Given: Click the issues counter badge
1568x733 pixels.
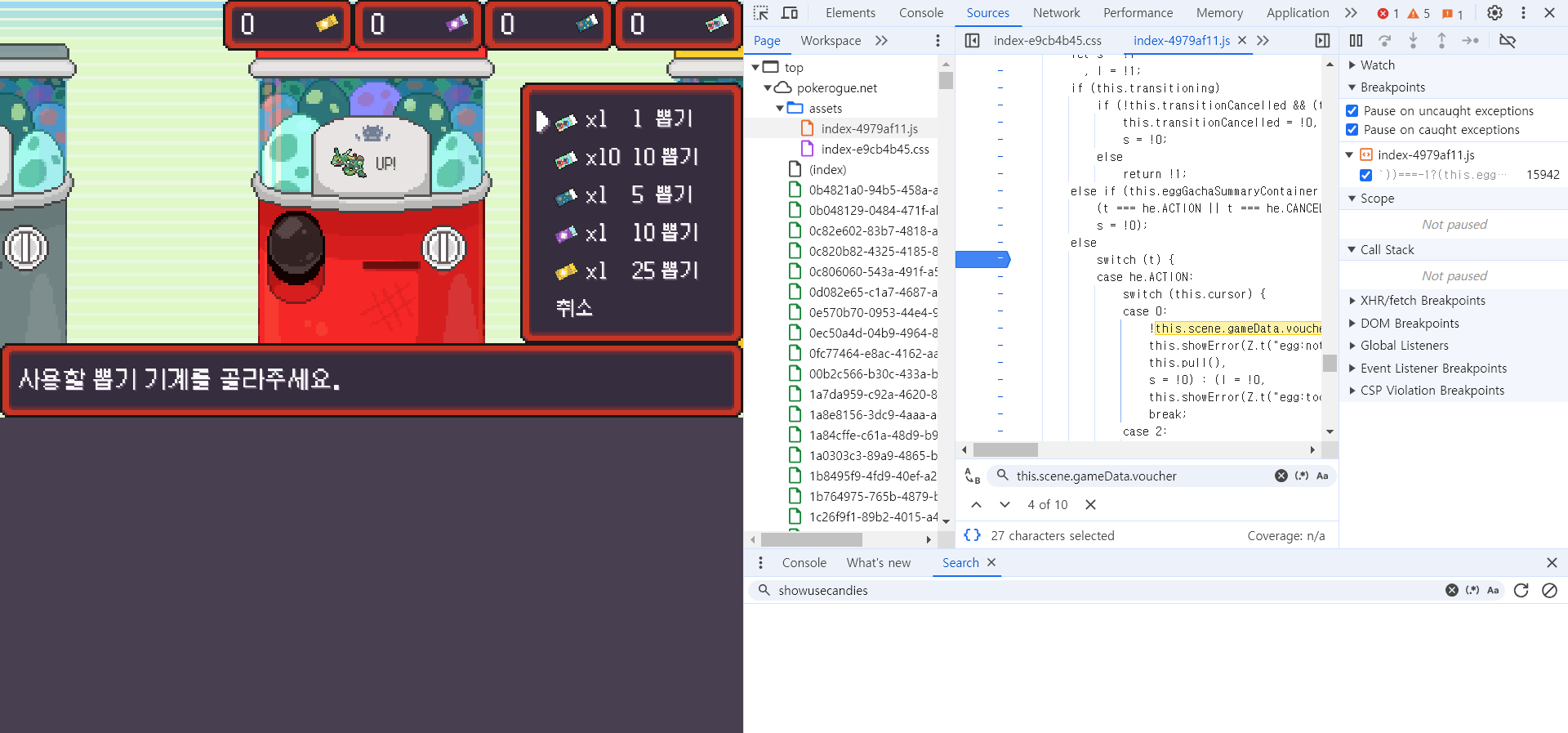Looking at the screenshot, I should point(1452,14).
